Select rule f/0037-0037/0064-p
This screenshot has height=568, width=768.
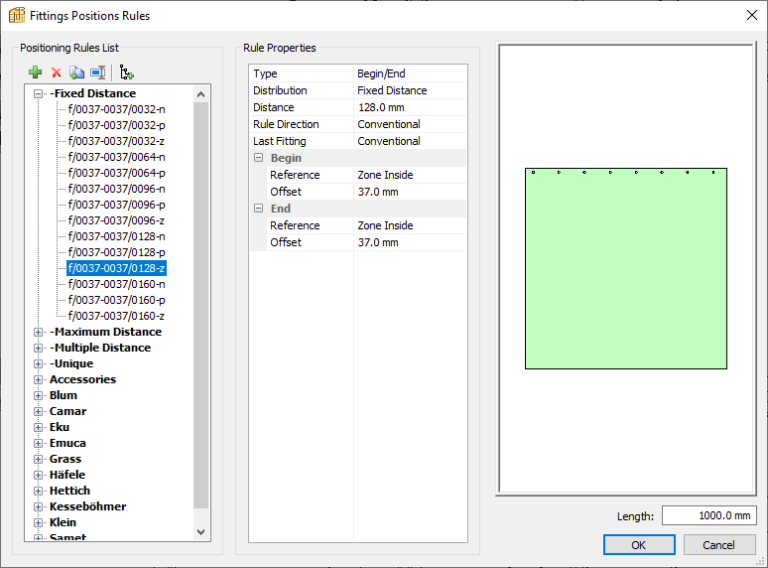pyautogui.click(x=117, y=173)
